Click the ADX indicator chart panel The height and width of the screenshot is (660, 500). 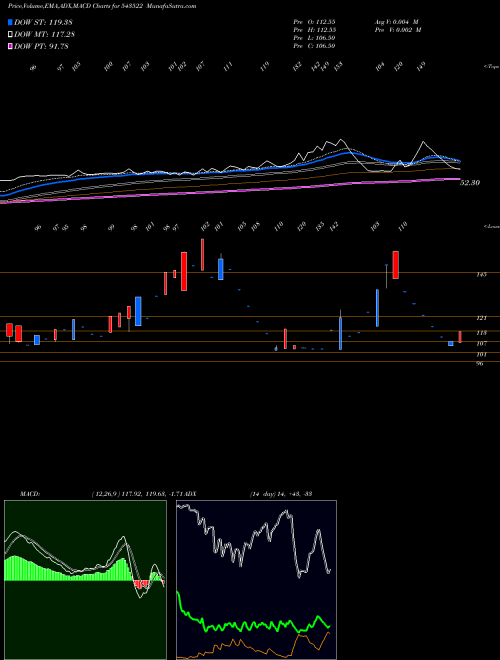[256, 580]
